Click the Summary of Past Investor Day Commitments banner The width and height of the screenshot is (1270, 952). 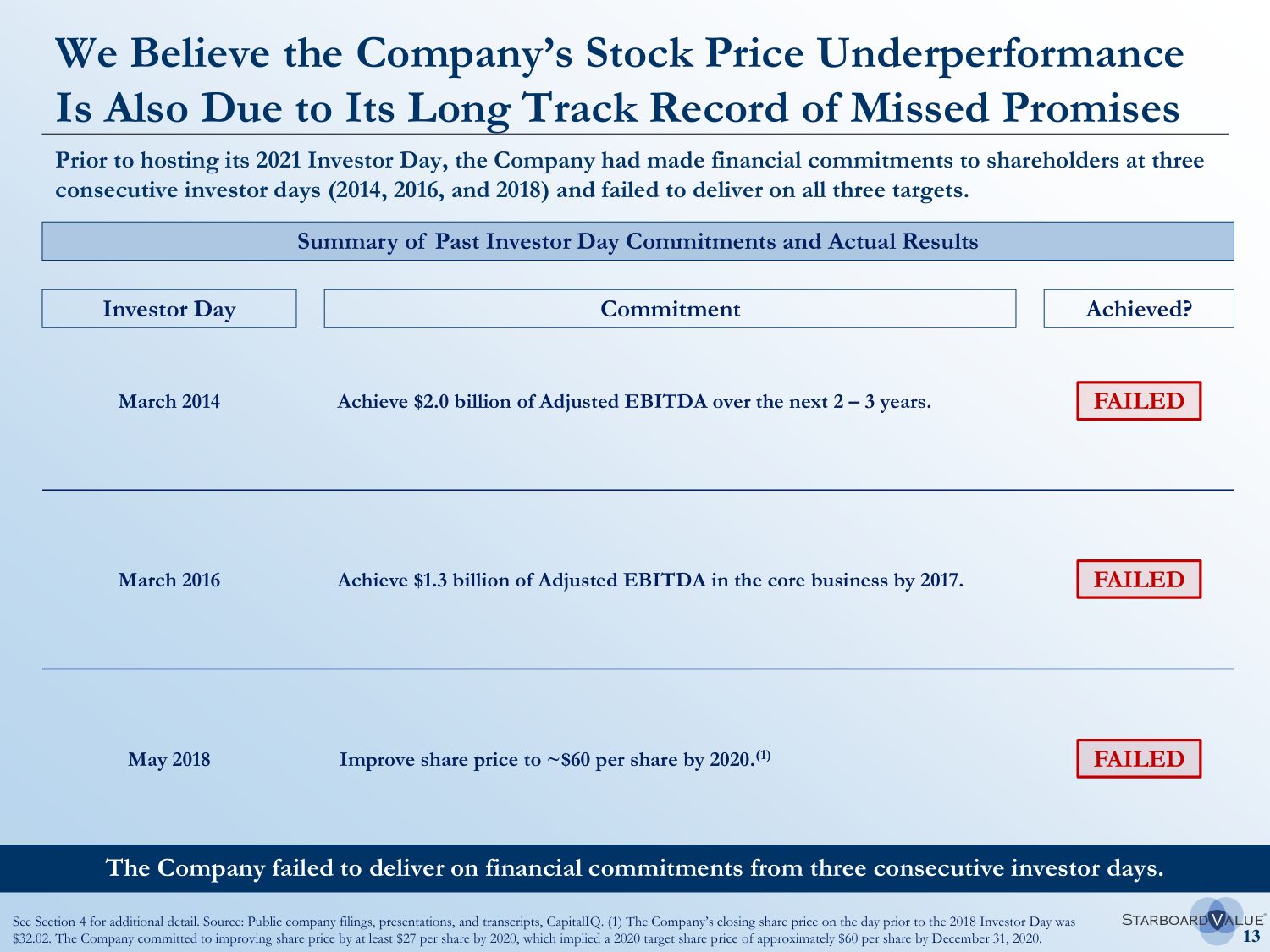click(638, 241)
